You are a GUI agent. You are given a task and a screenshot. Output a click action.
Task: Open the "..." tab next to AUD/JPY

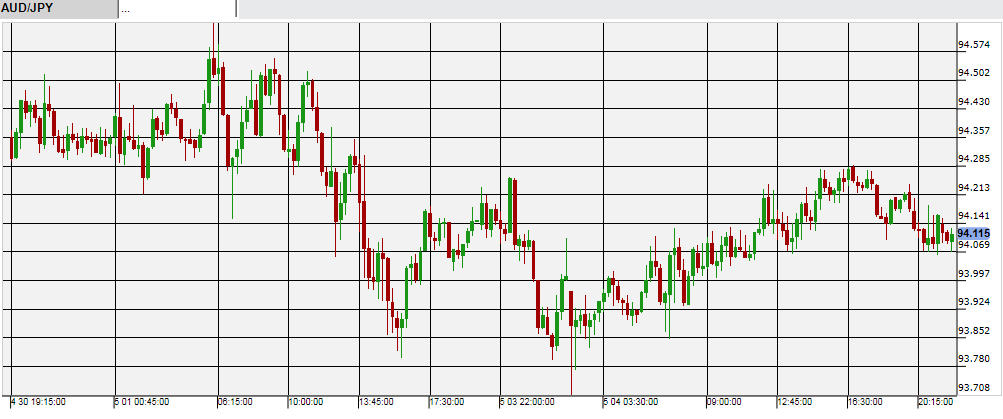(176, 9)
